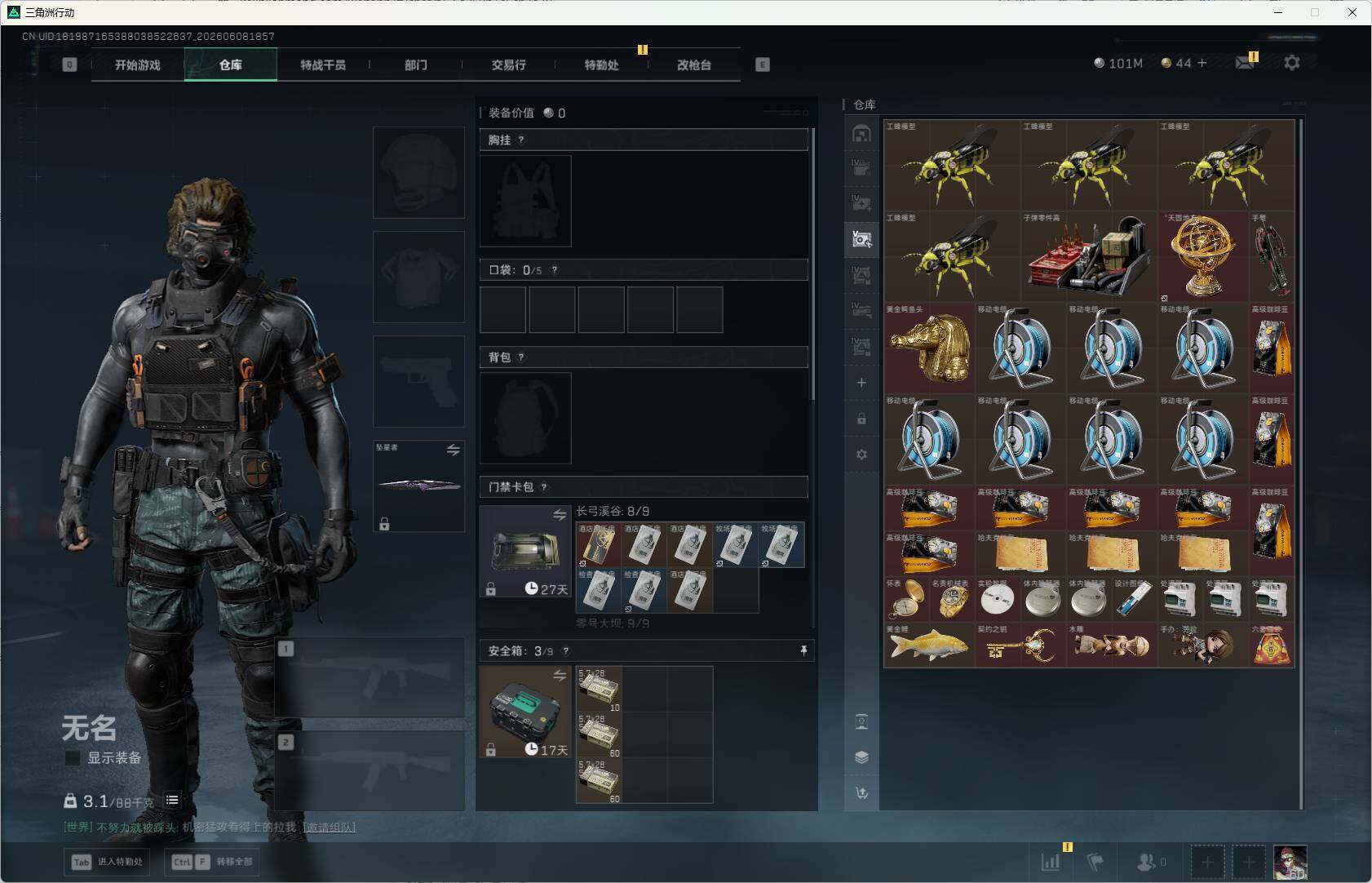Select the empty backpack slot
Image resolution: width=1372 pixels, height=883 pixels.
(525, 418)
